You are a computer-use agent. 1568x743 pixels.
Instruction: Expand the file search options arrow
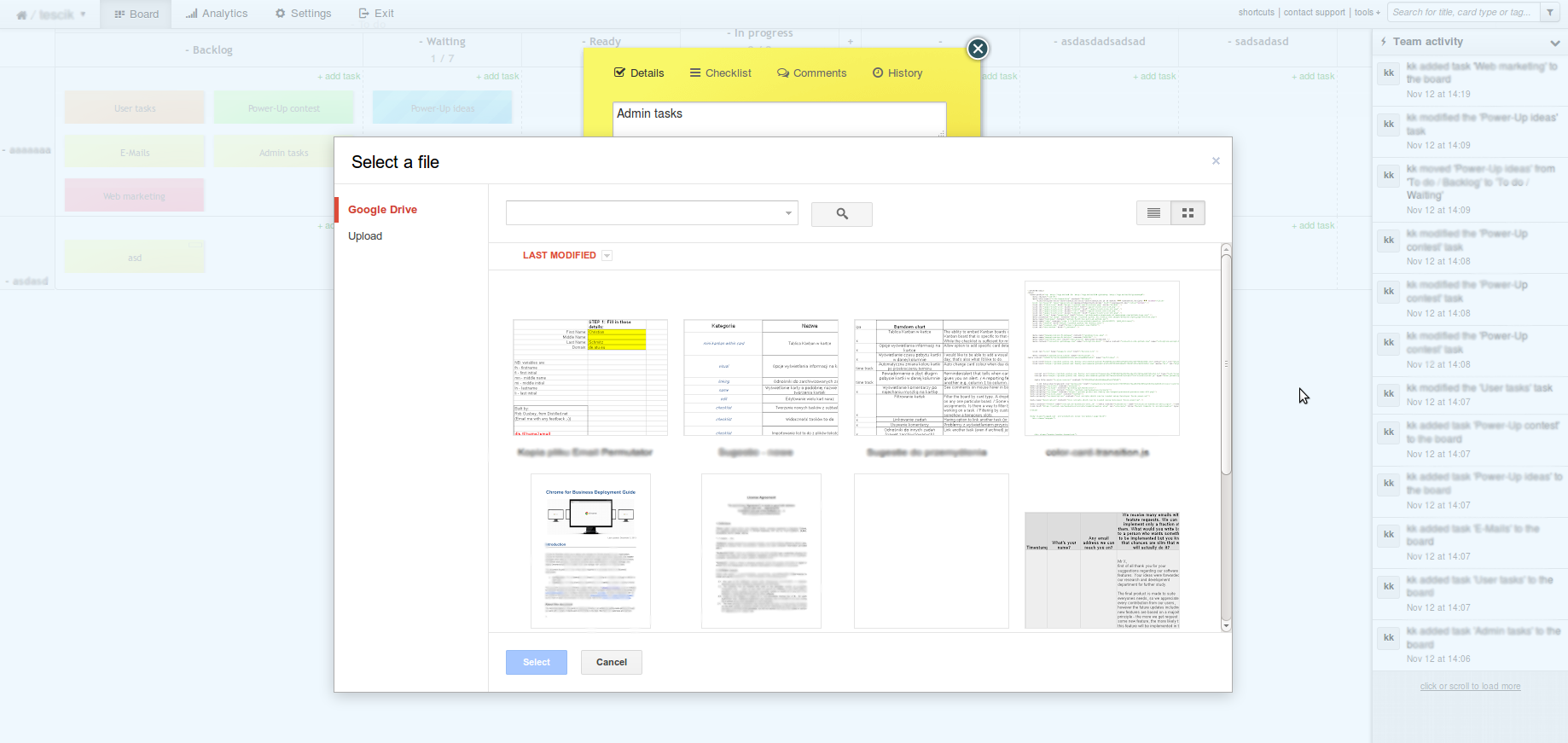click(x=788, y=213)
